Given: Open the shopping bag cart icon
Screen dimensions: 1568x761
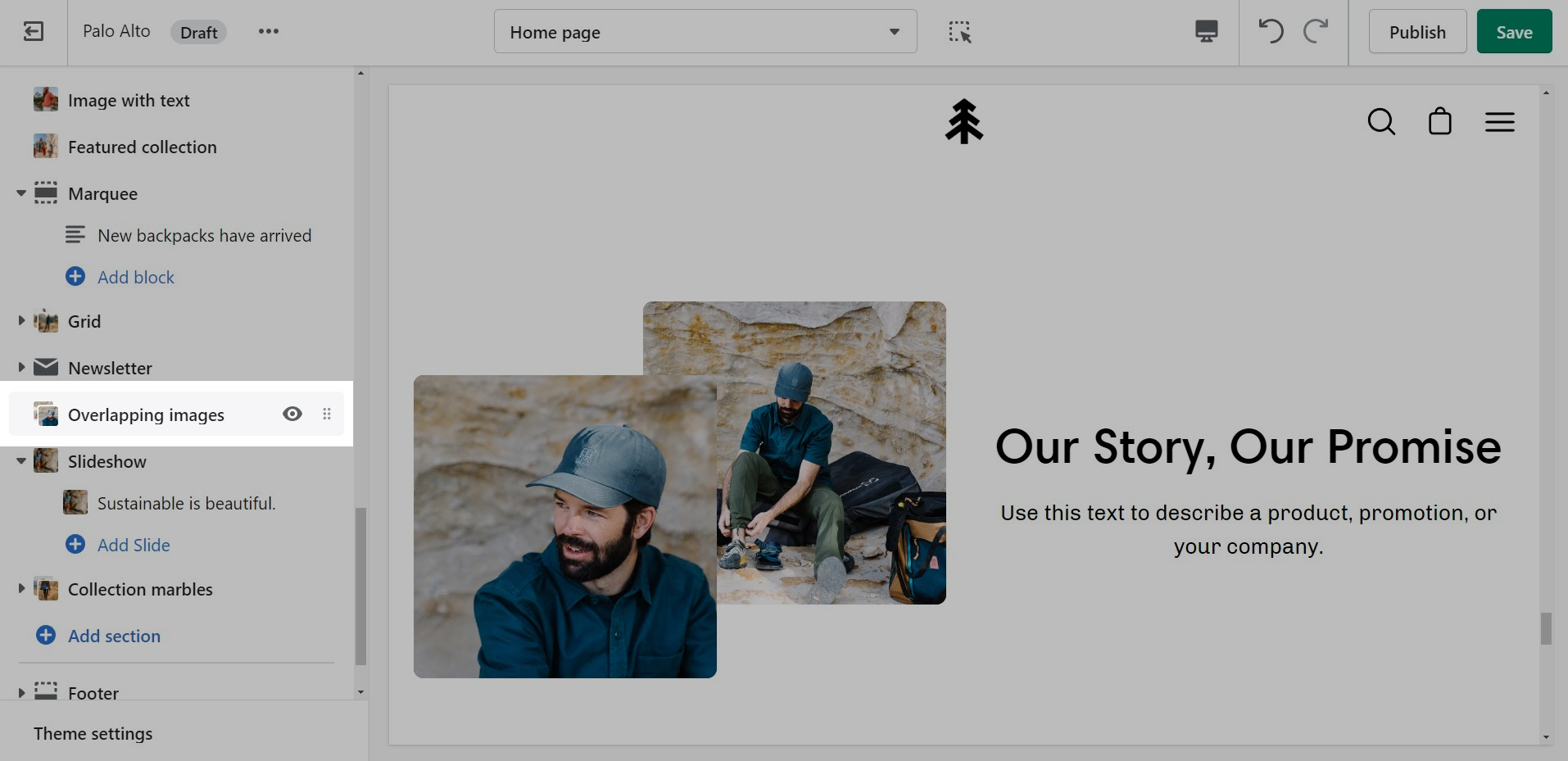Looking at the screenshot, I should [x=1439, y=122].
